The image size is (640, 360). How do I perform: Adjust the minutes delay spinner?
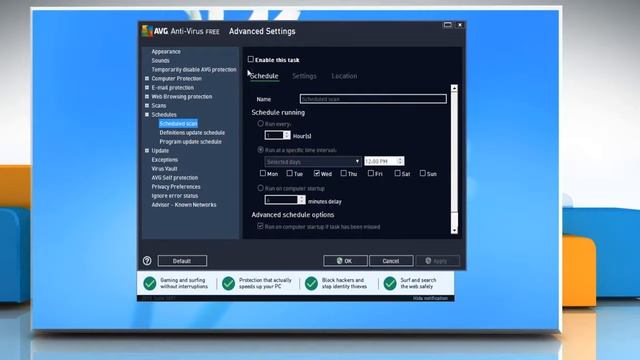point(301,200)
